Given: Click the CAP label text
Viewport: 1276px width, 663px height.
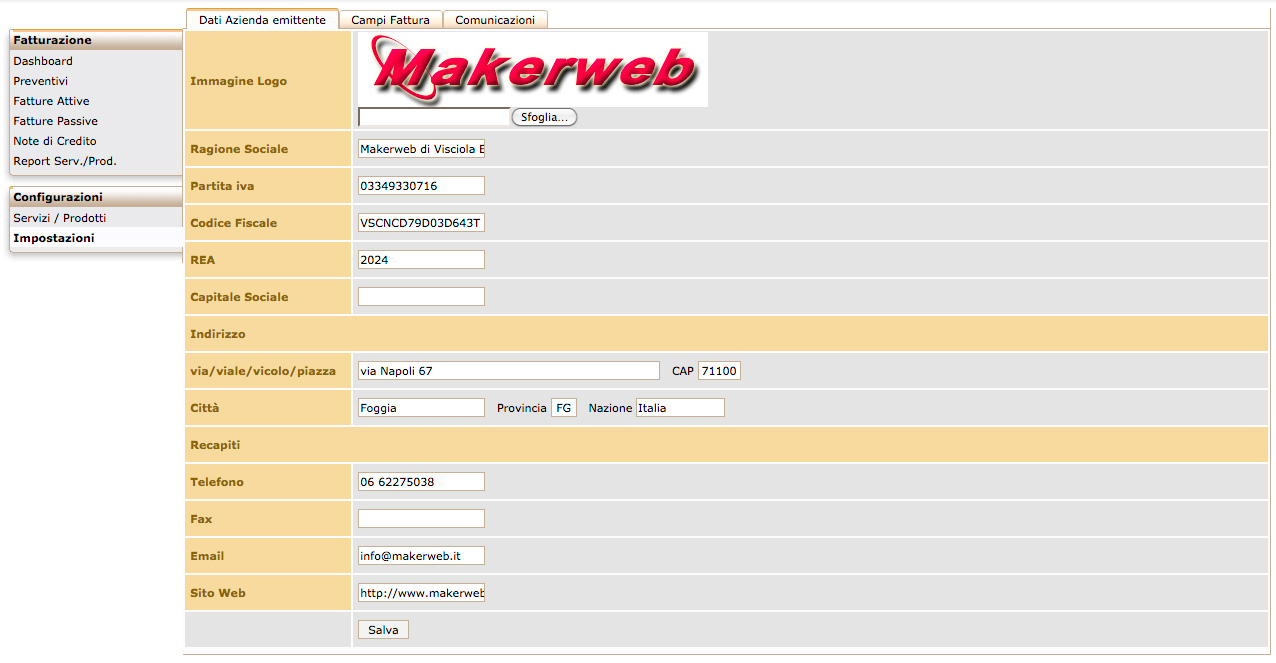Looking at the screenshot, I should click(683, 371).
